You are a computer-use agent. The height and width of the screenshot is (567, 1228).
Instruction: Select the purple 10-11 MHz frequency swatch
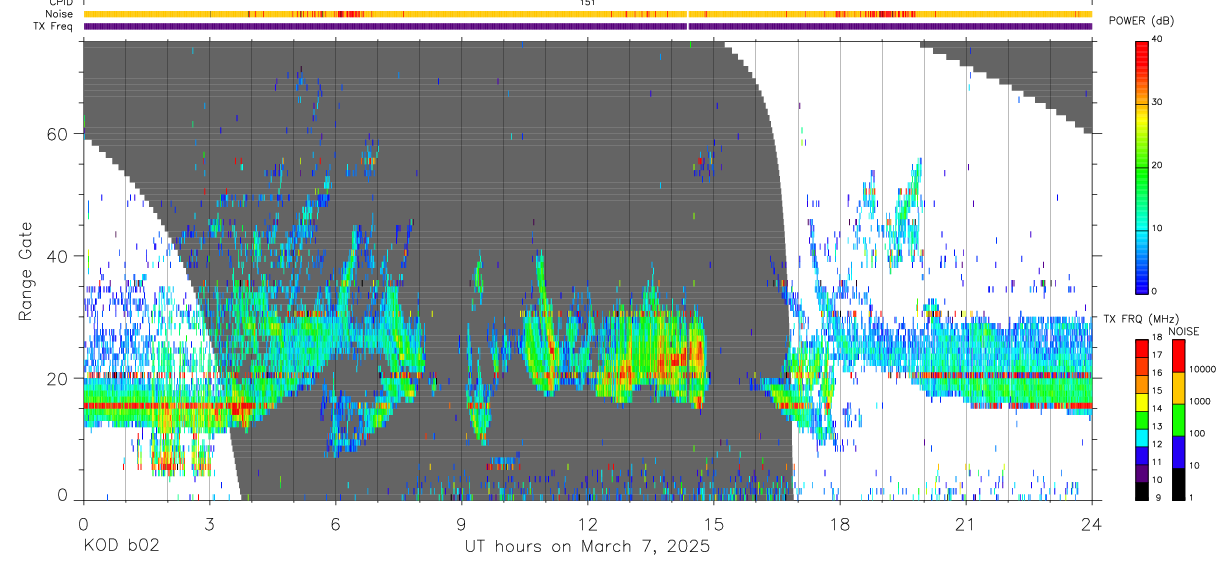(1143, 473)
